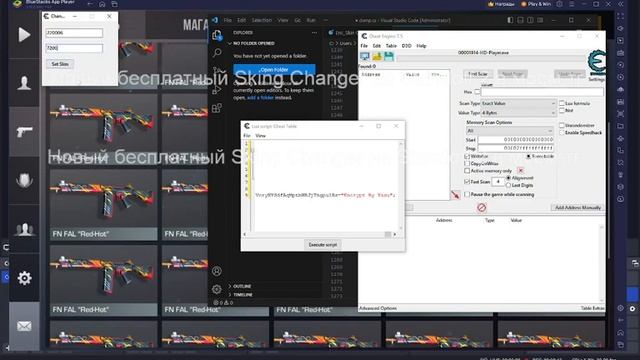Screen dimensions: 640x360
Task: Click the BlueStacks home icon in title bar
Action: pyautogui.click(x=102, y=4)
